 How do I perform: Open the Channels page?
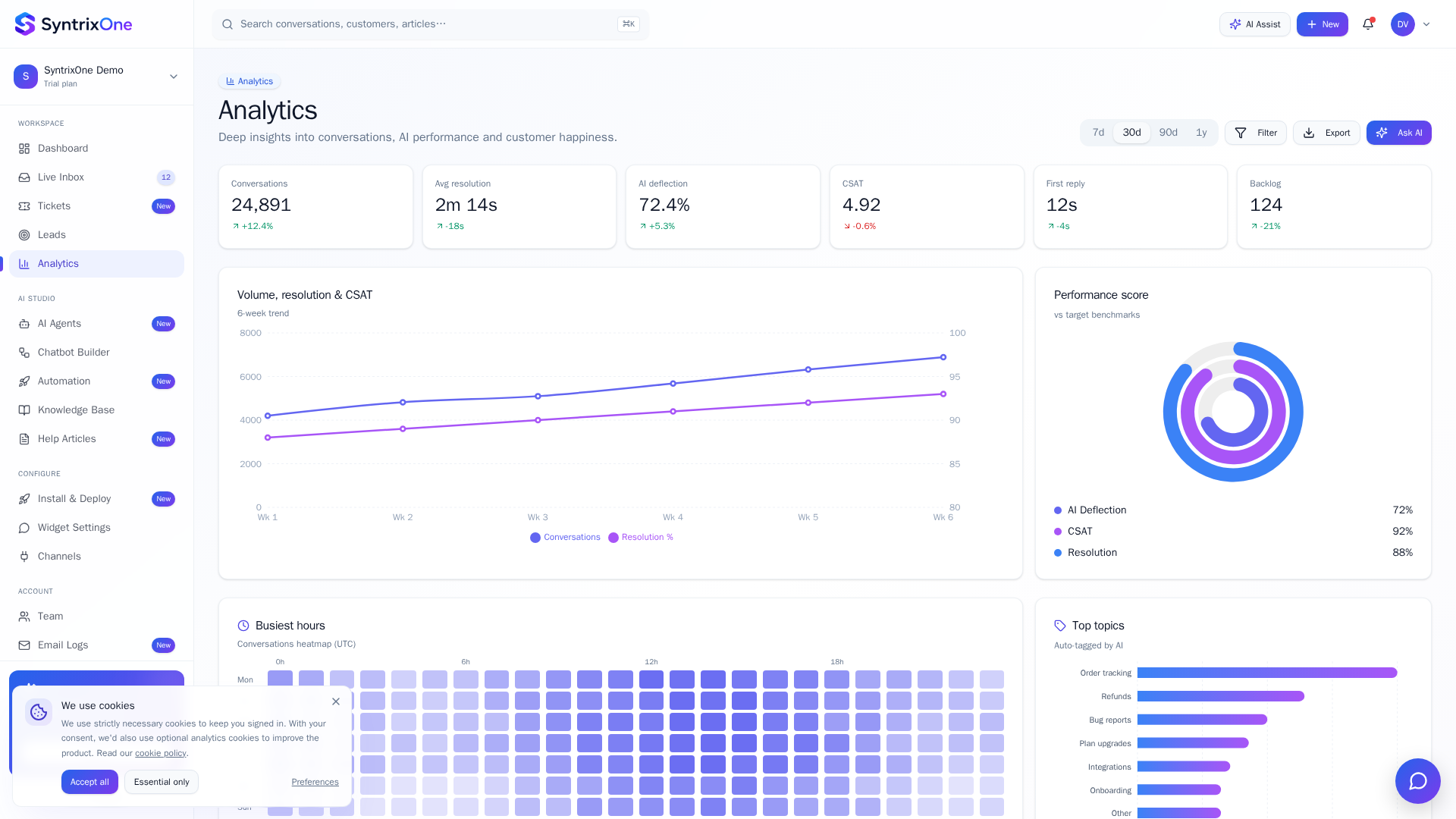[x=96, y=557]
